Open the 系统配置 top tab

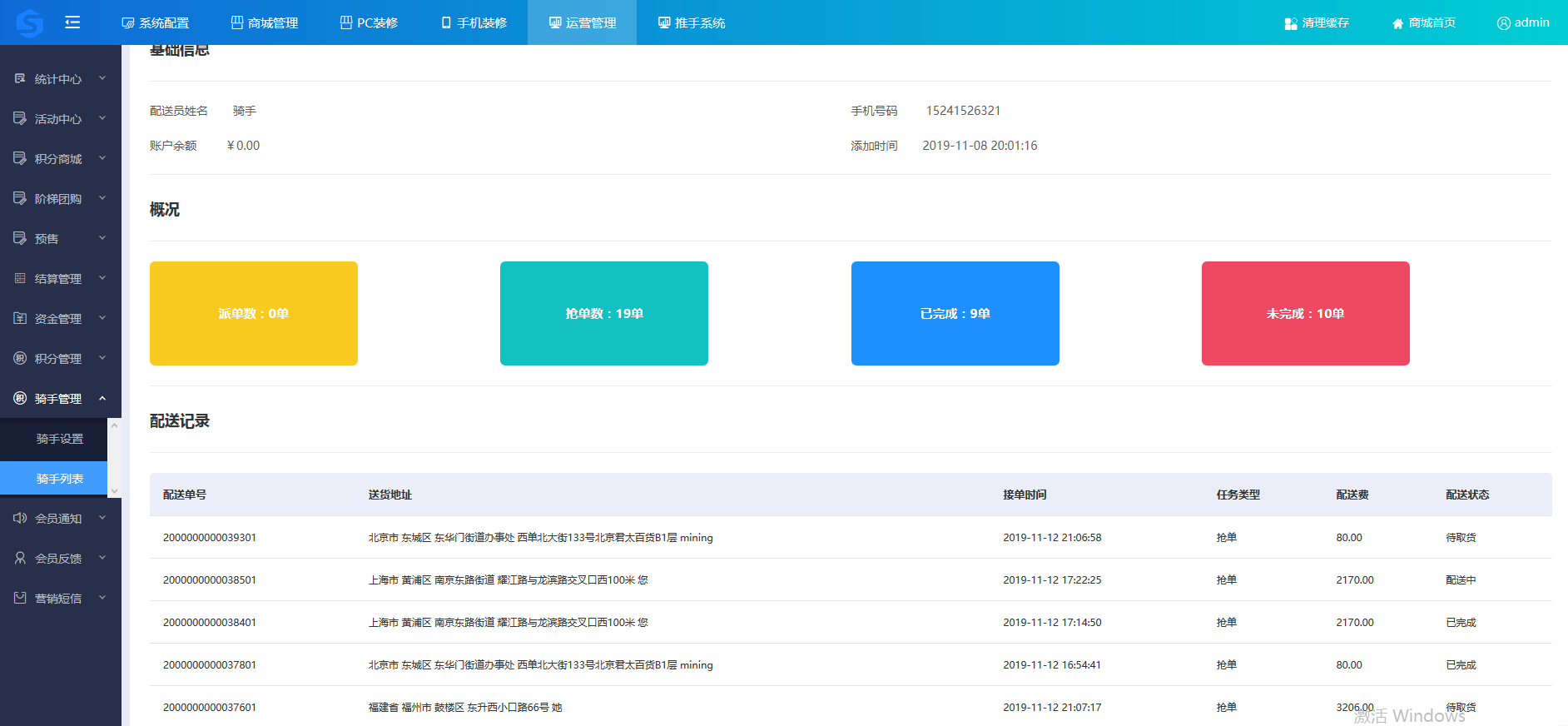click(156, 23)
